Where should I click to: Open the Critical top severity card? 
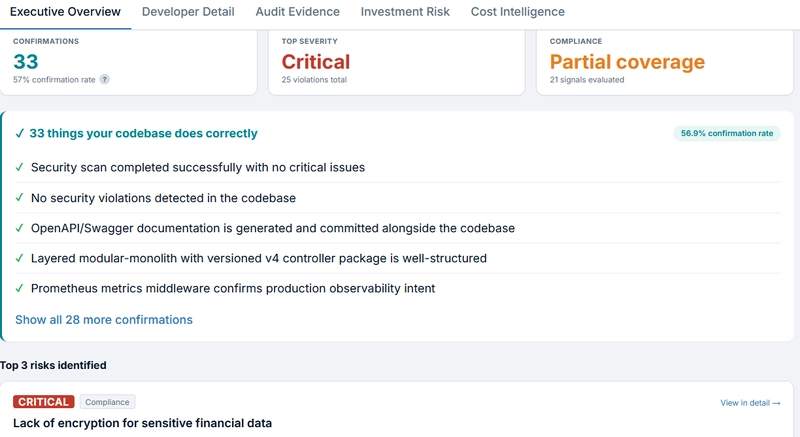(396, 62)
